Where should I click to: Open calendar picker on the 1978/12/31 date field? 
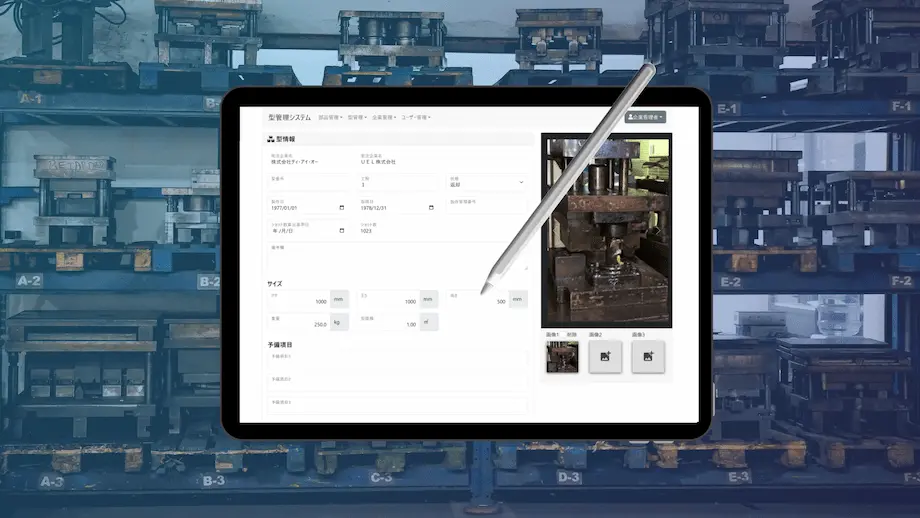tap(431, 208)
